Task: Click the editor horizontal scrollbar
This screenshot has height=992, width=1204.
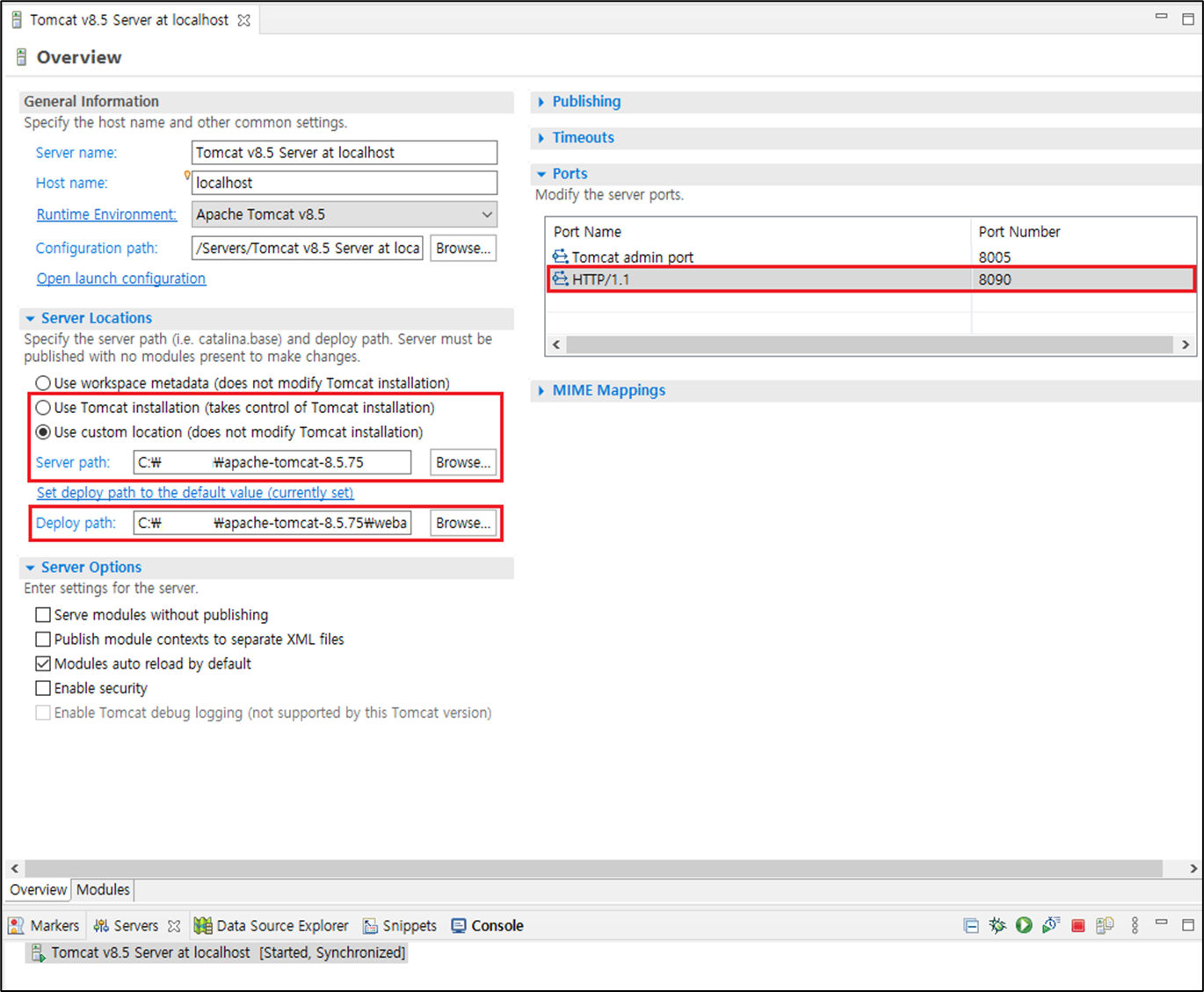Action: tap(593, 868)
